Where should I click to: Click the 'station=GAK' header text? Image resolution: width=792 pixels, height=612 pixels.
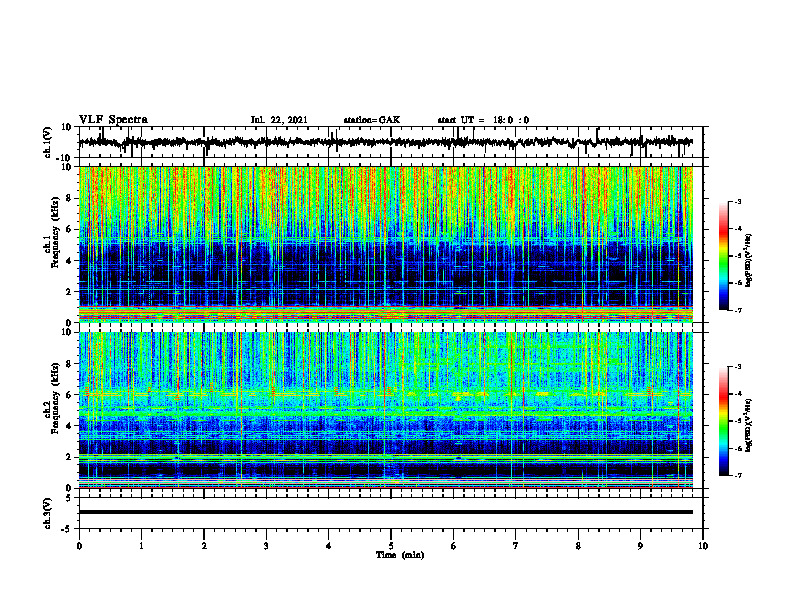pos(372,120)
